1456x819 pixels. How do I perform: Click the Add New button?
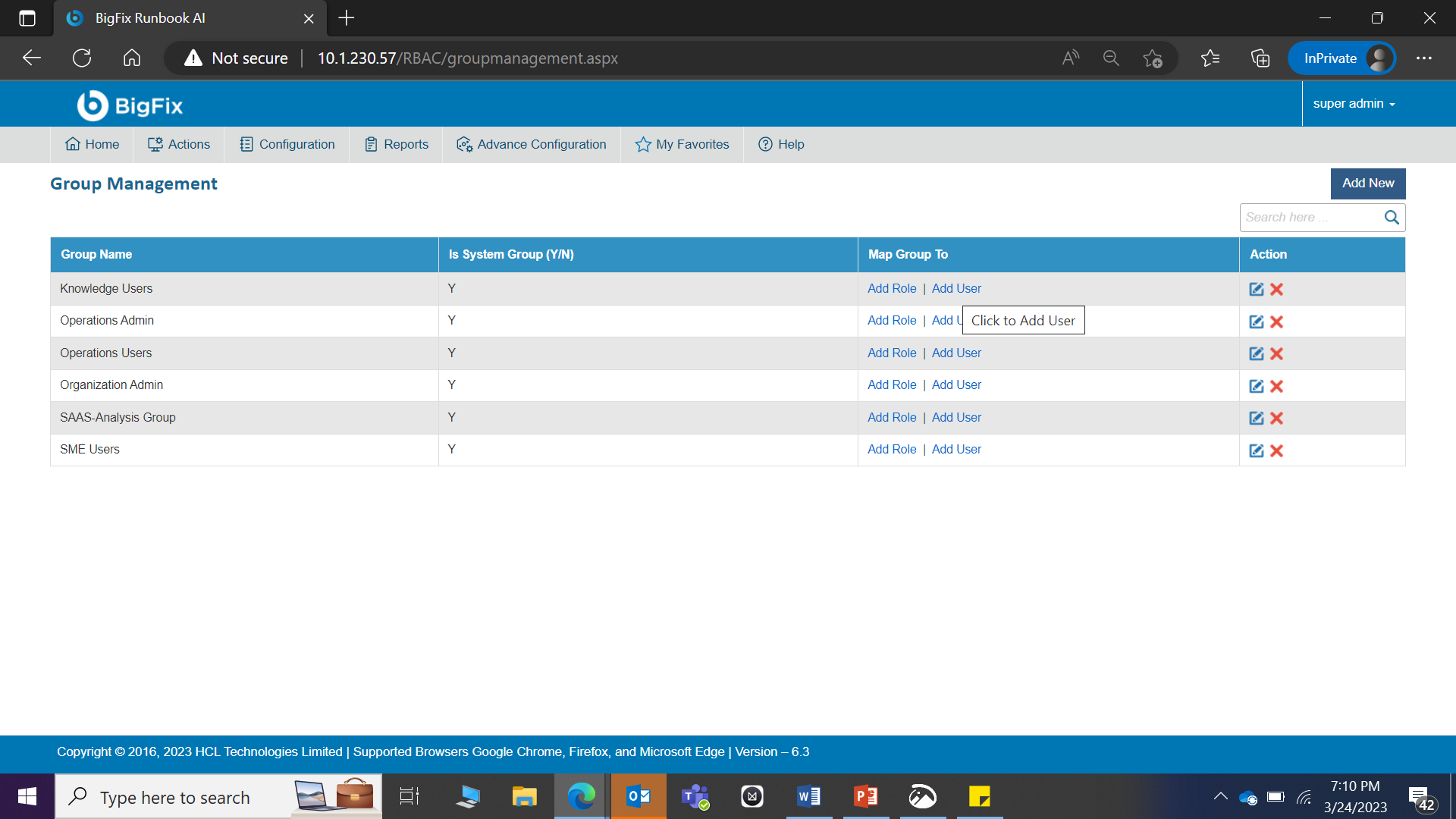[1367, 184]
